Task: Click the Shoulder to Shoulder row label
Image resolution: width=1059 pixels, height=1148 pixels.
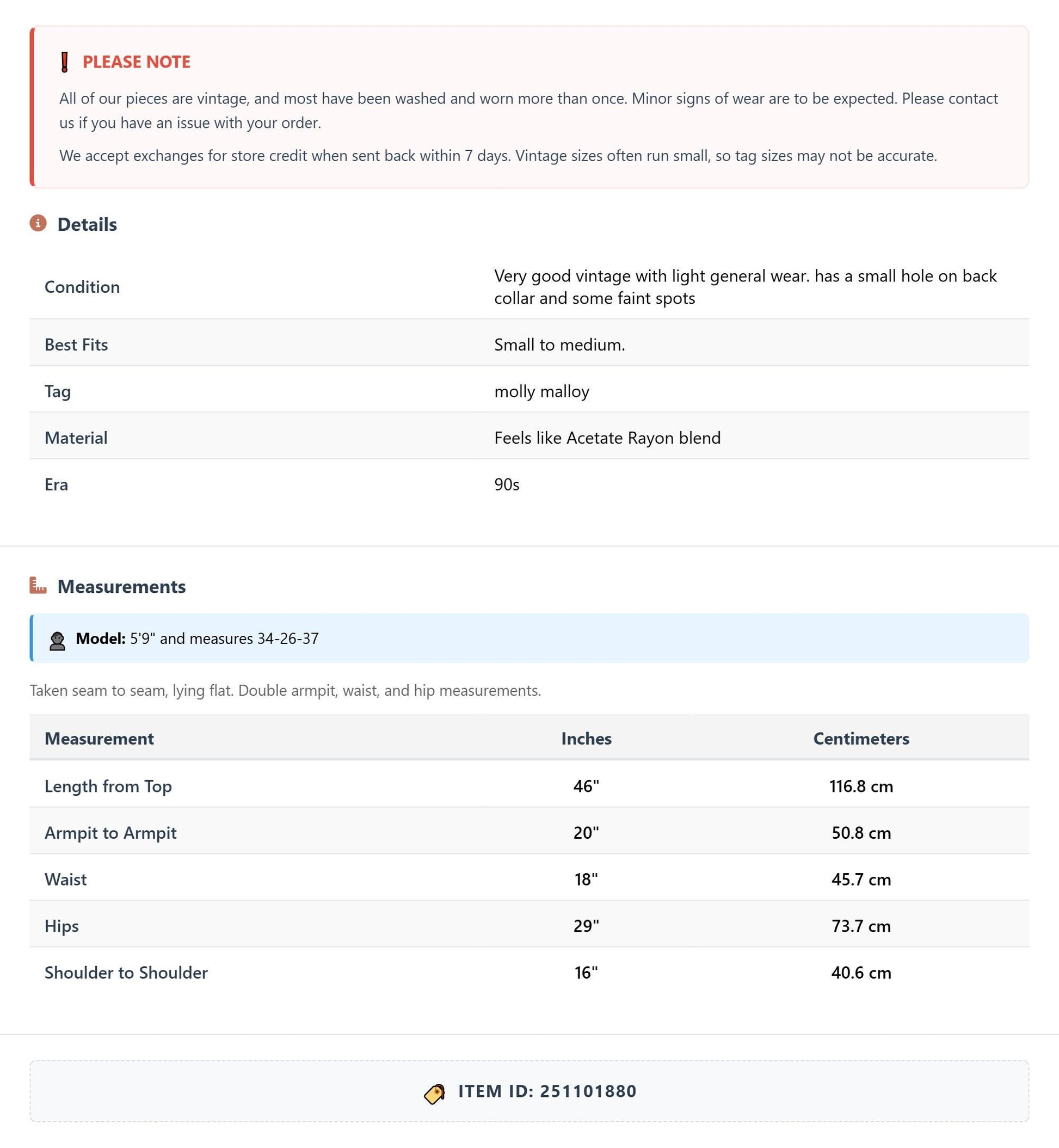Action: (x=126, y=973)
